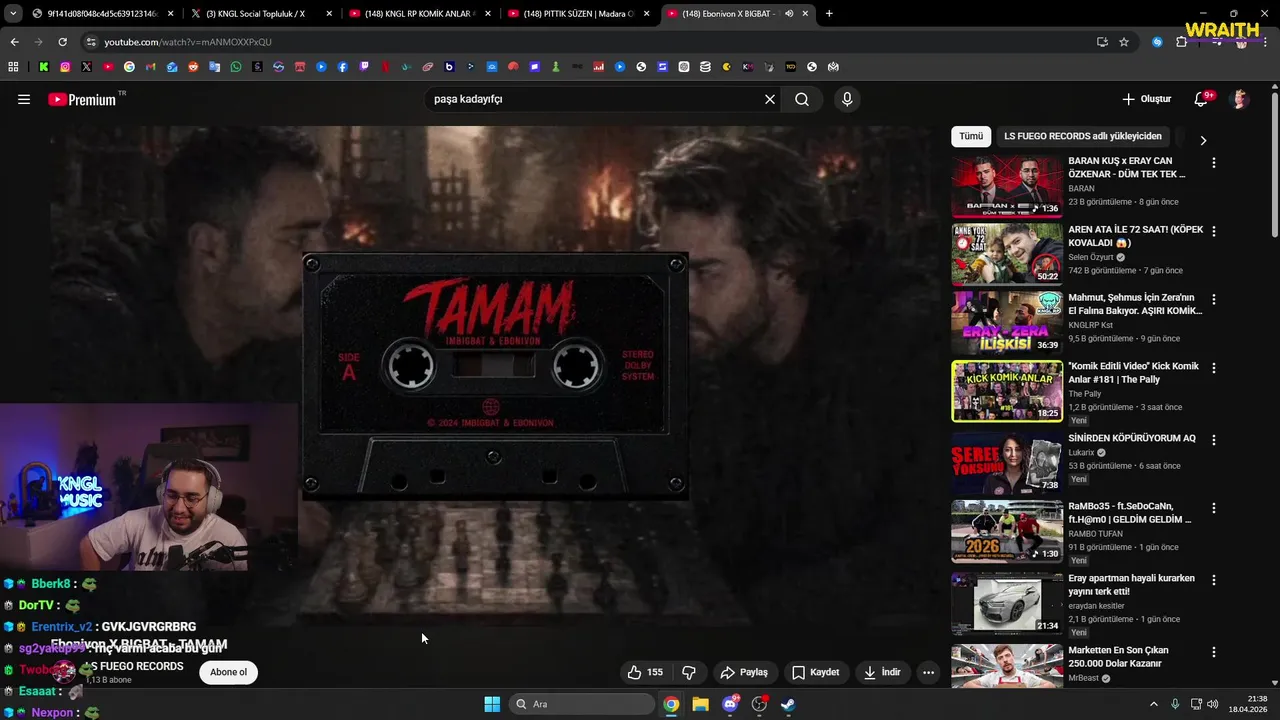Open X bookmark in bookmarks bar

point(87,67)
